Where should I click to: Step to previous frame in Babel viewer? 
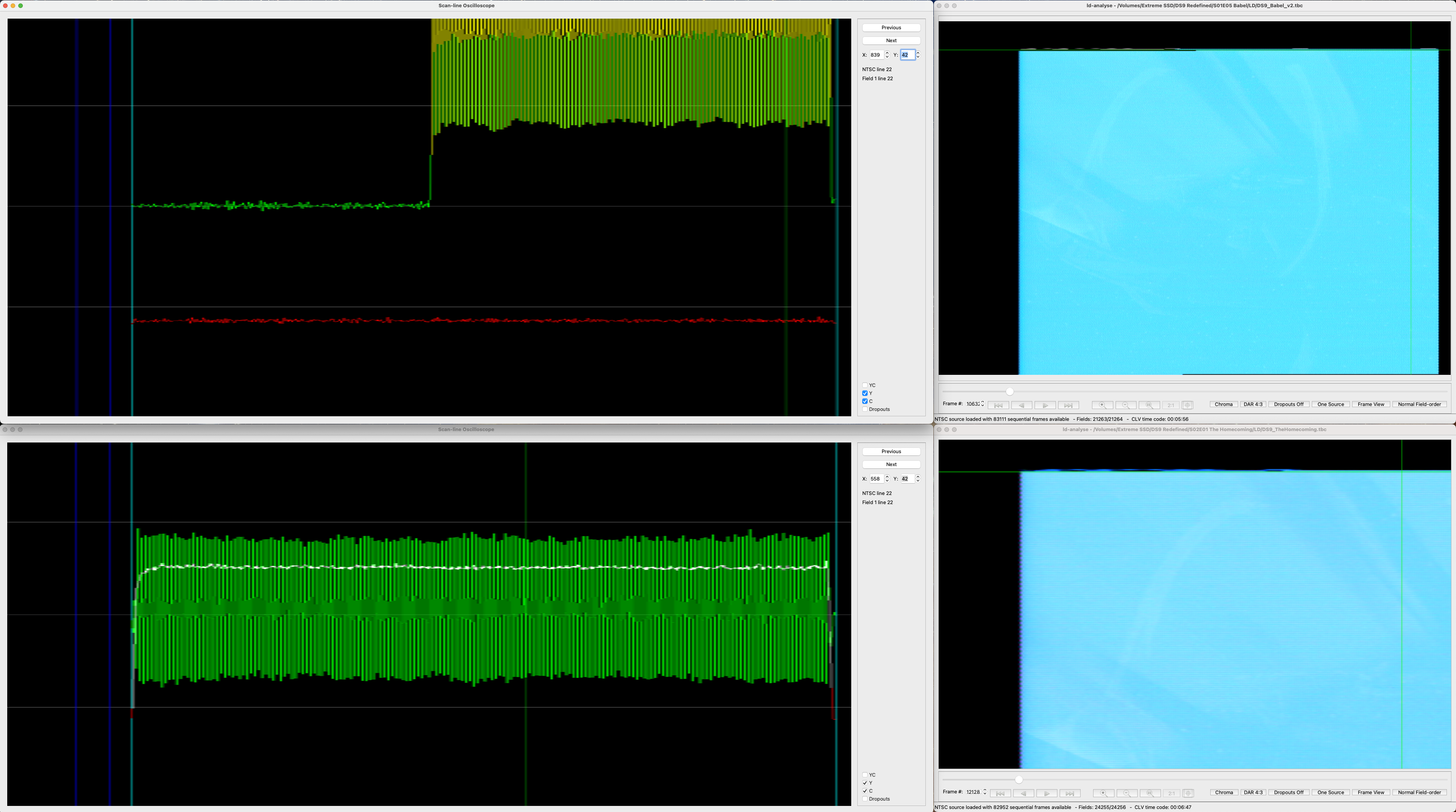(x=1021, y=404)
